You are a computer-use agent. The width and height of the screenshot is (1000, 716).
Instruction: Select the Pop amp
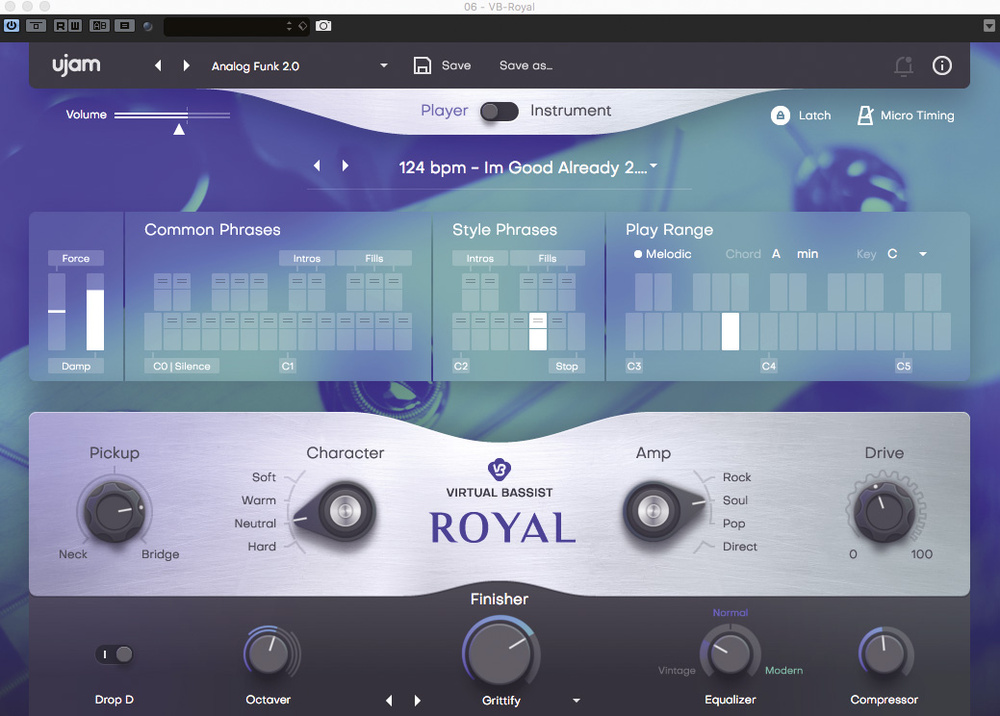coord(733,523)
